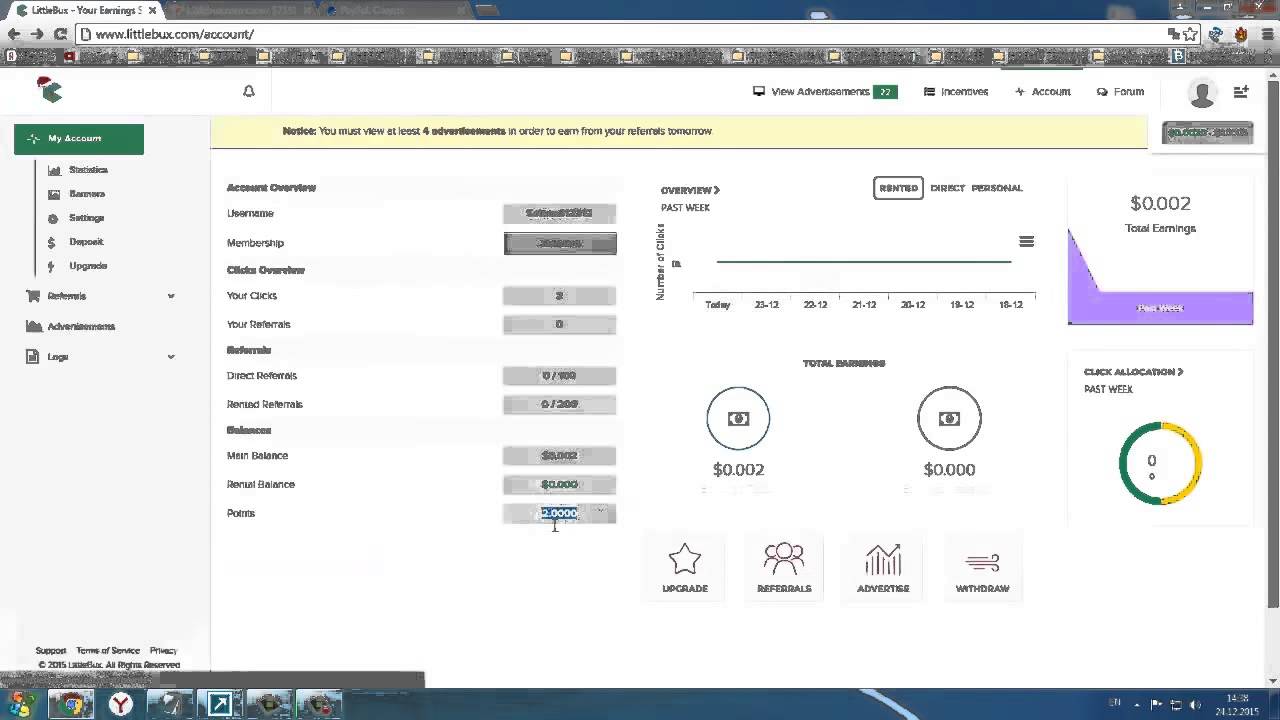Open the Windows Start button

(20, 704)
